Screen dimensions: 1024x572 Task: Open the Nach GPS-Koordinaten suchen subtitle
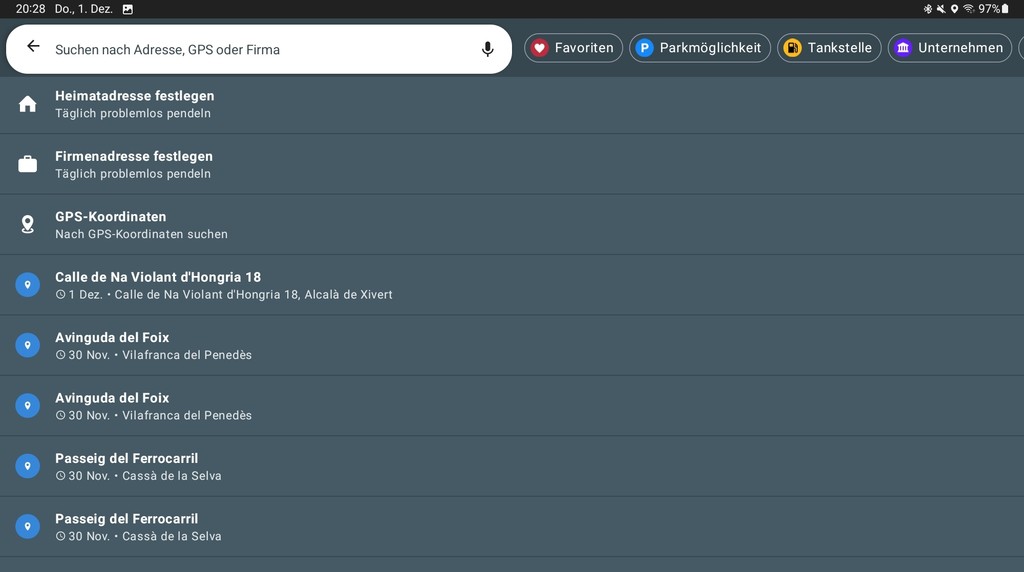pos(141,234)
